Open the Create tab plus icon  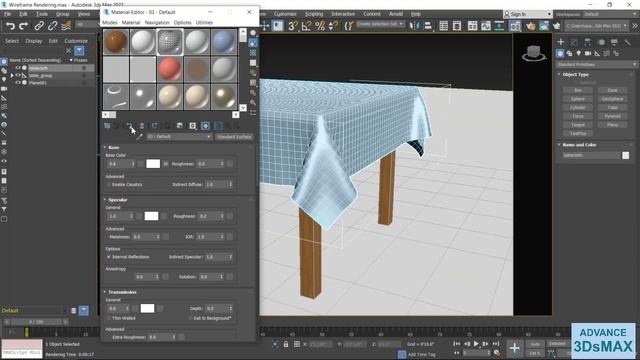560,42
